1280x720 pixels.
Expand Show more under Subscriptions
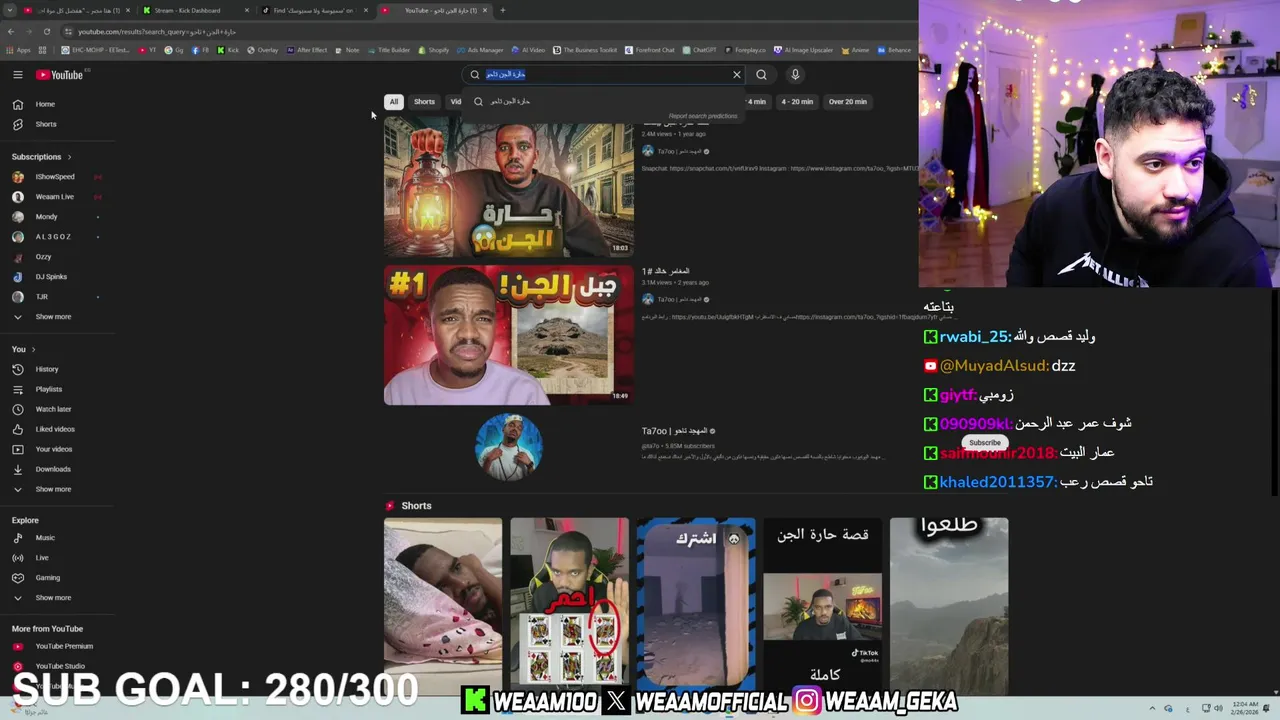(53, 317)
